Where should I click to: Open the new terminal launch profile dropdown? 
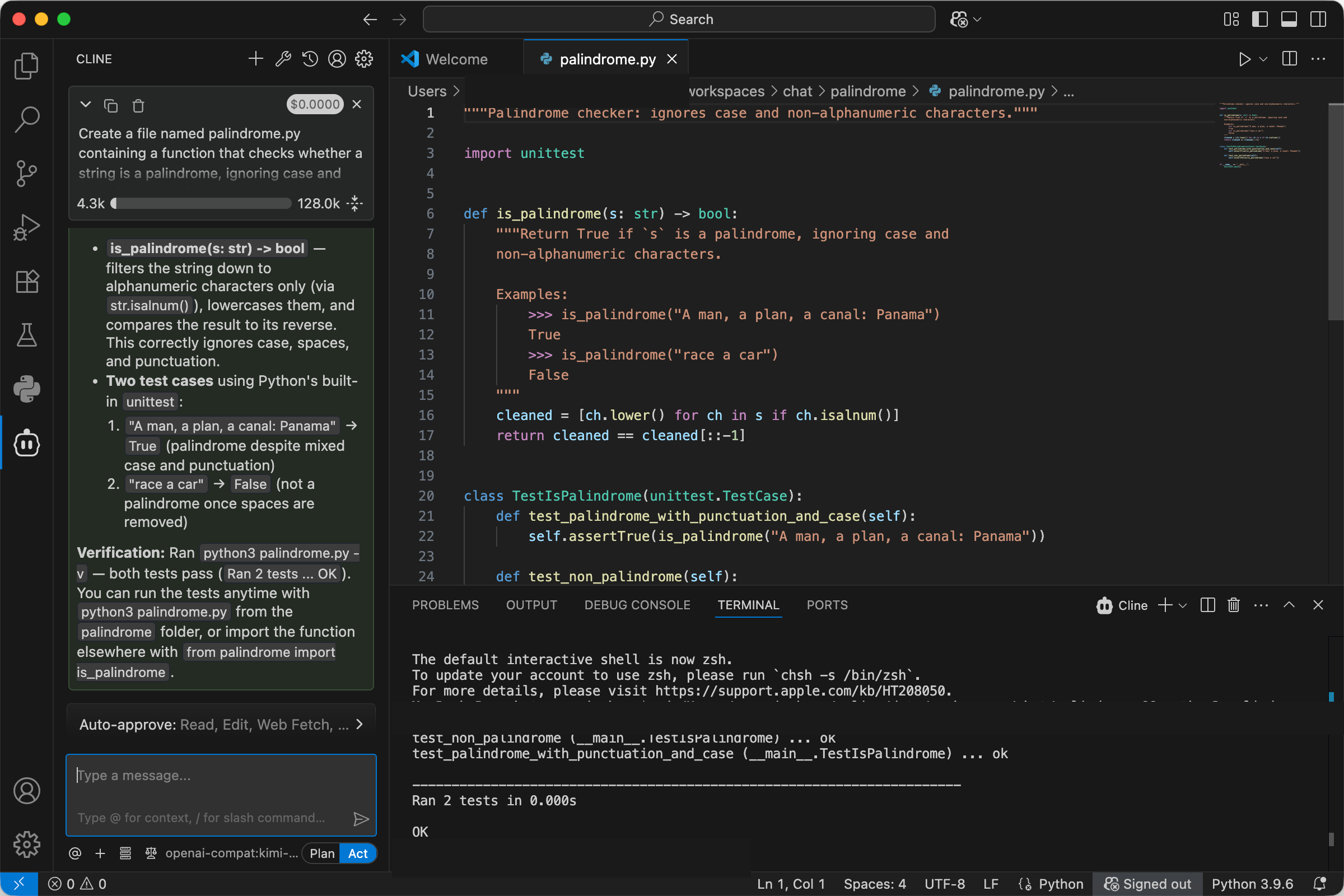point(1183,605)
